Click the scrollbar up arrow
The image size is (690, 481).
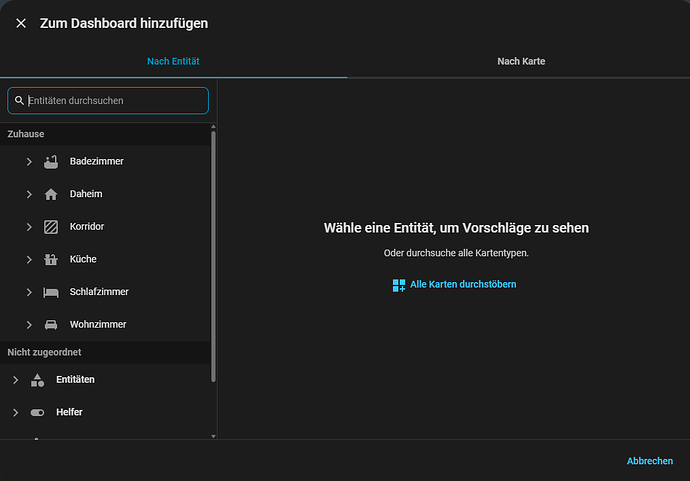tap(213, 127)
